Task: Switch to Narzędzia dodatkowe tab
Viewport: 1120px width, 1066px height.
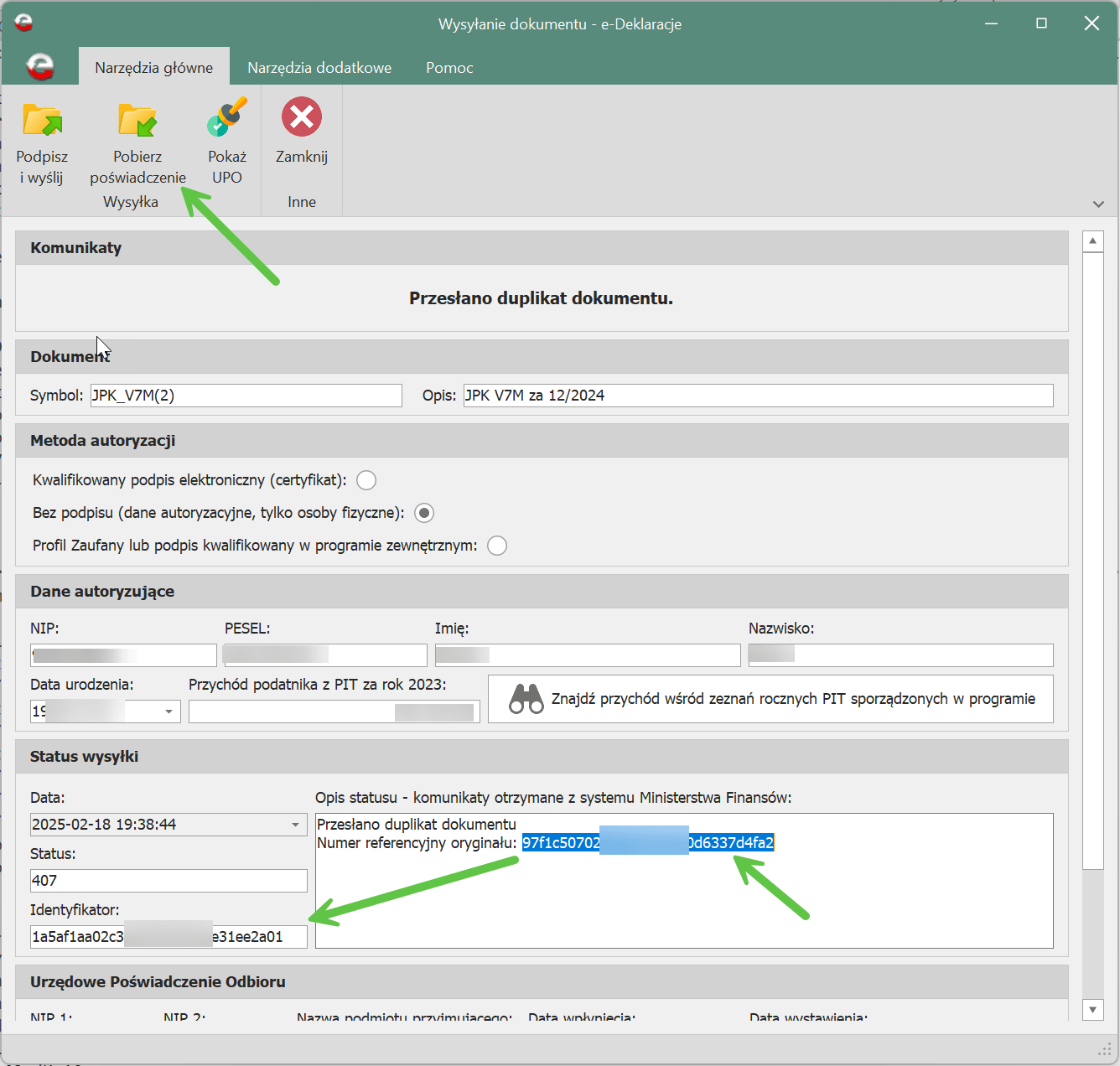Action: coord(319,68)
